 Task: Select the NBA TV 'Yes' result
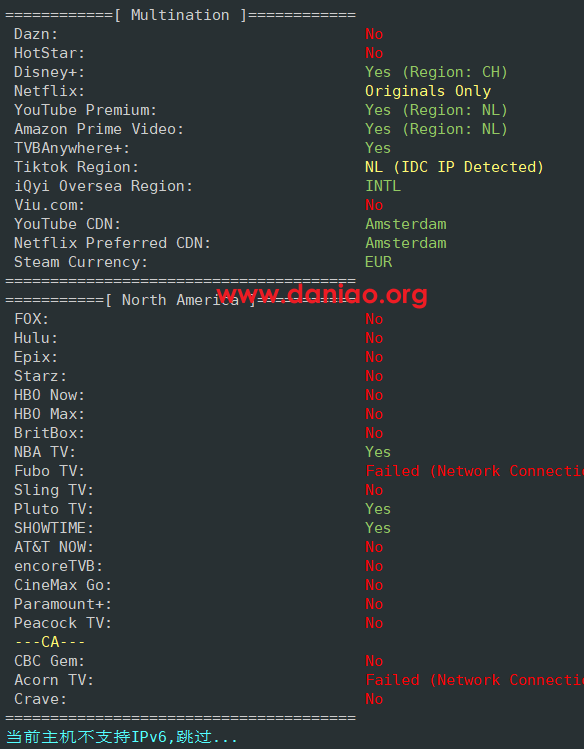[x=378, y=452]
